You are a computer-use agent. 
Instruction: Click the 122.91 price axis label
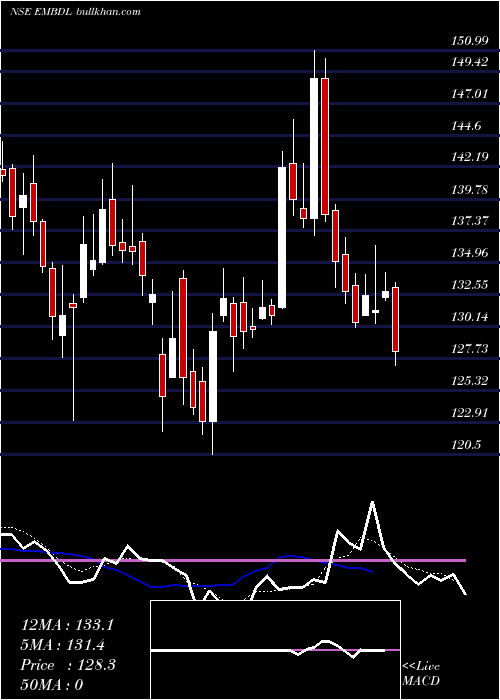(x=469, y=413)
